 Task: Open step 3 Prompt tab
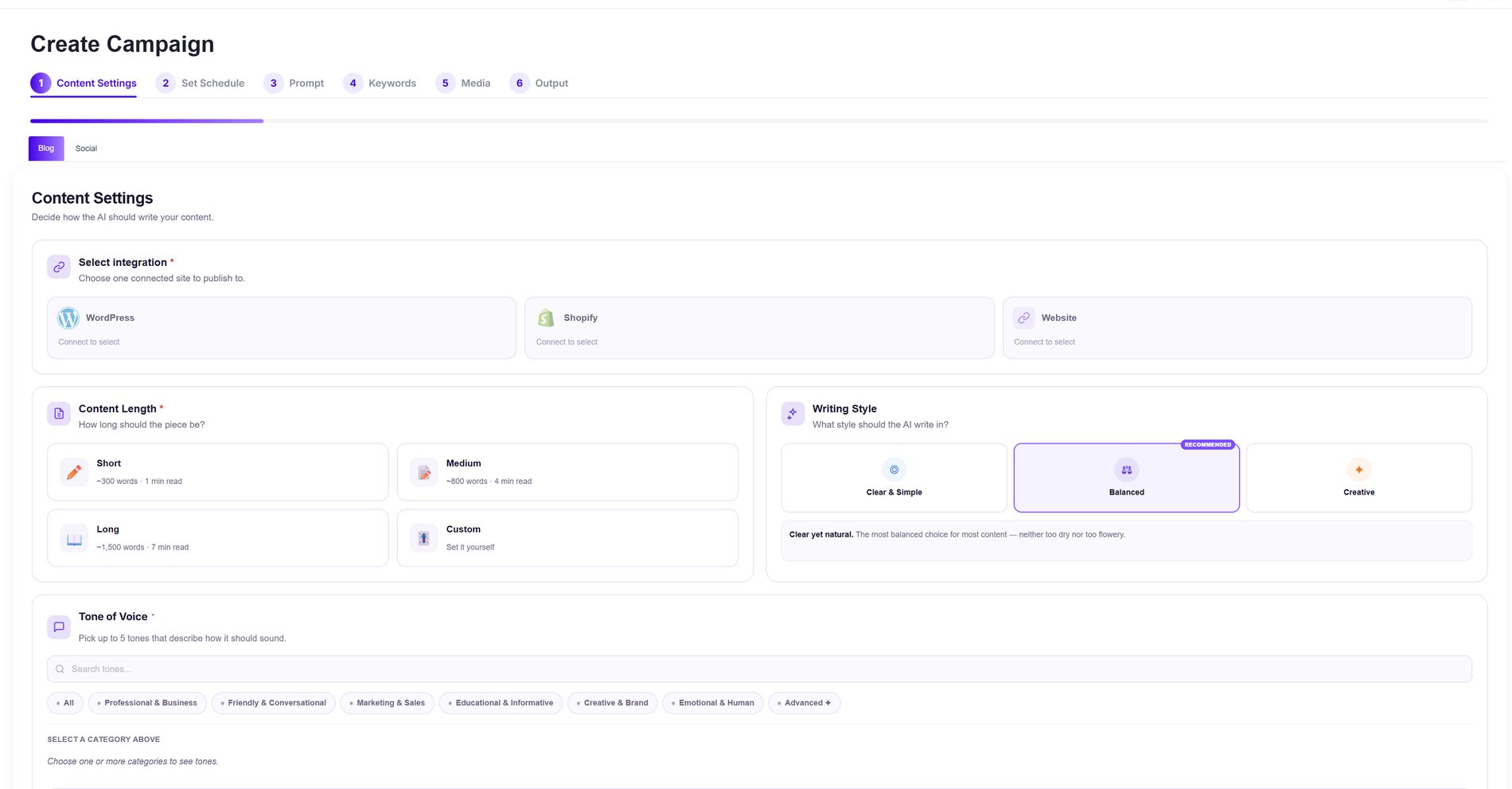pos(294,83)
